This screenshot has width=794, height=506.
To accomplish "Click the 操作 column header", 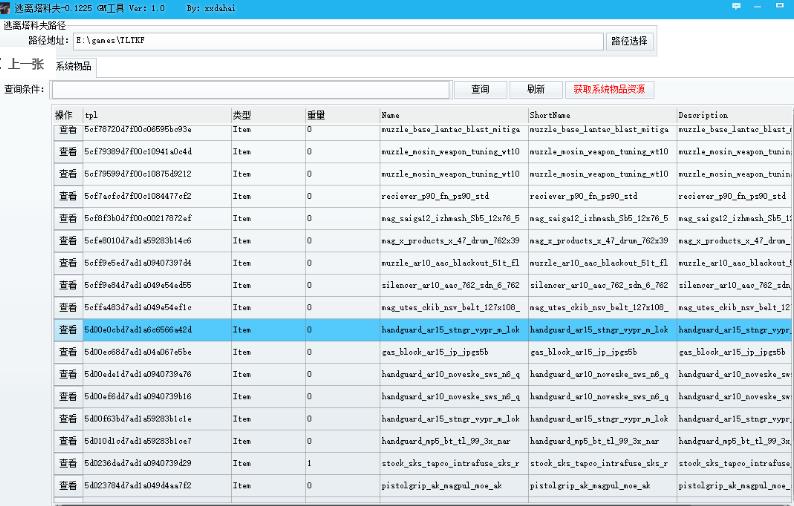I will [68, 115].
